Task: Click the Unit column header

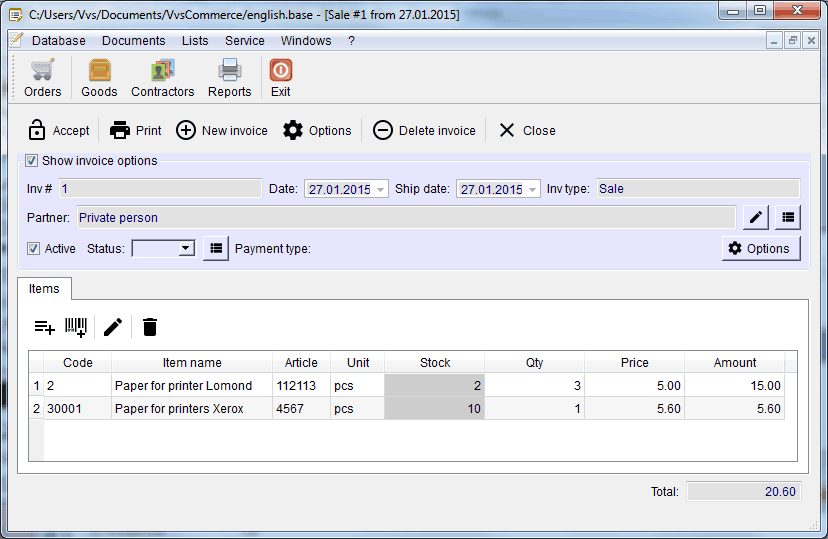Action: tap(357, 363)
